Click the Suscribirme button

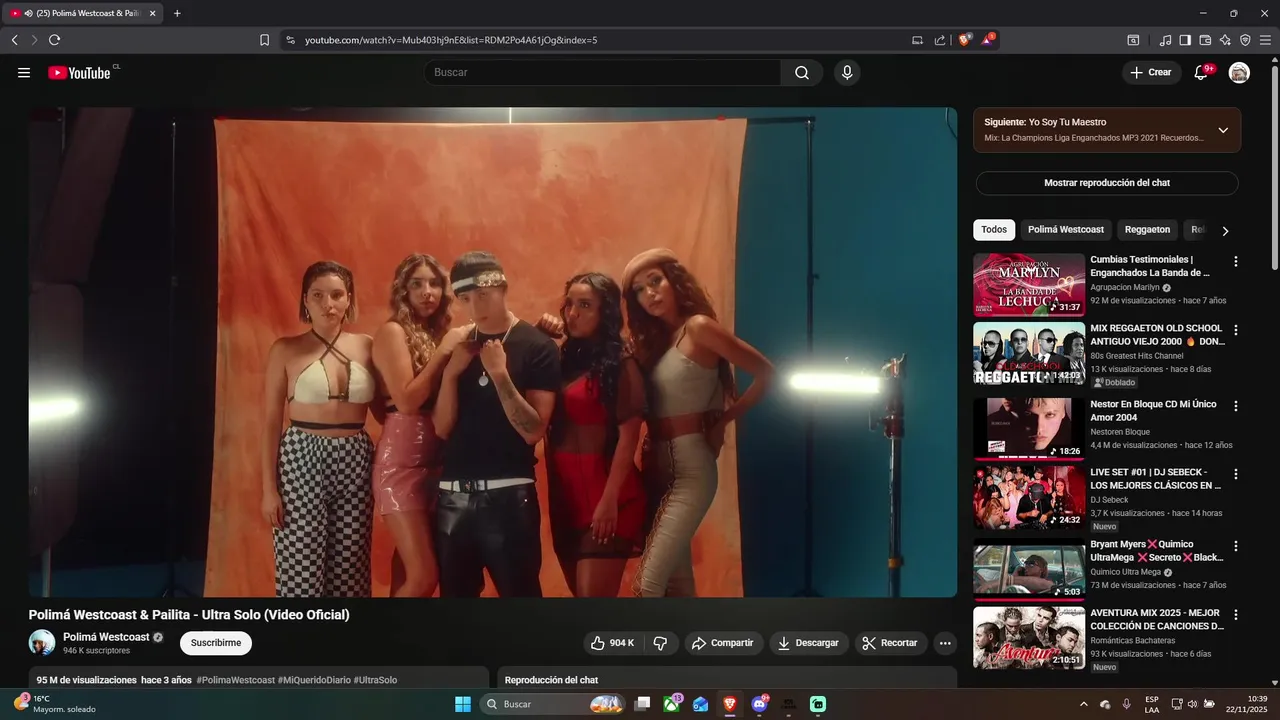[x=216, y=643]
